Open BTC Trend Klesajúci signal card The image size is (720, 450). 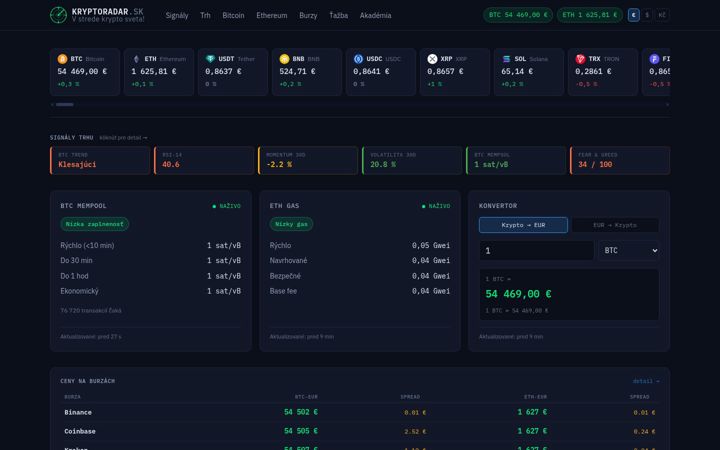[100, 160]
